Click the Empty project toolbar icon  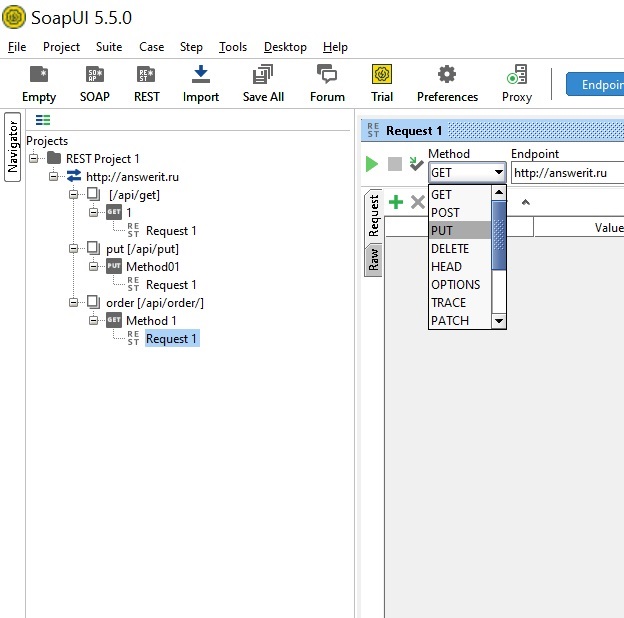pos(39,74)
